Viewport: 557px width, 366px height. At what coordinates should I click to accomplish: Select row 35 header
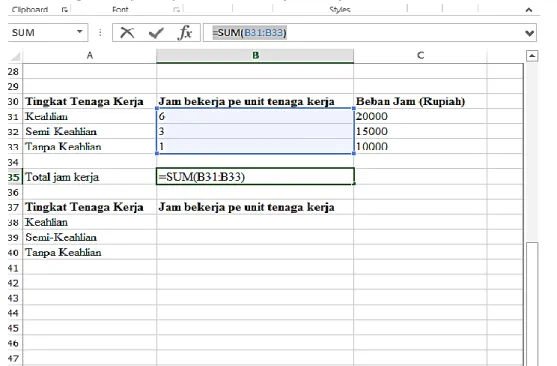click(x=14, y=177)
